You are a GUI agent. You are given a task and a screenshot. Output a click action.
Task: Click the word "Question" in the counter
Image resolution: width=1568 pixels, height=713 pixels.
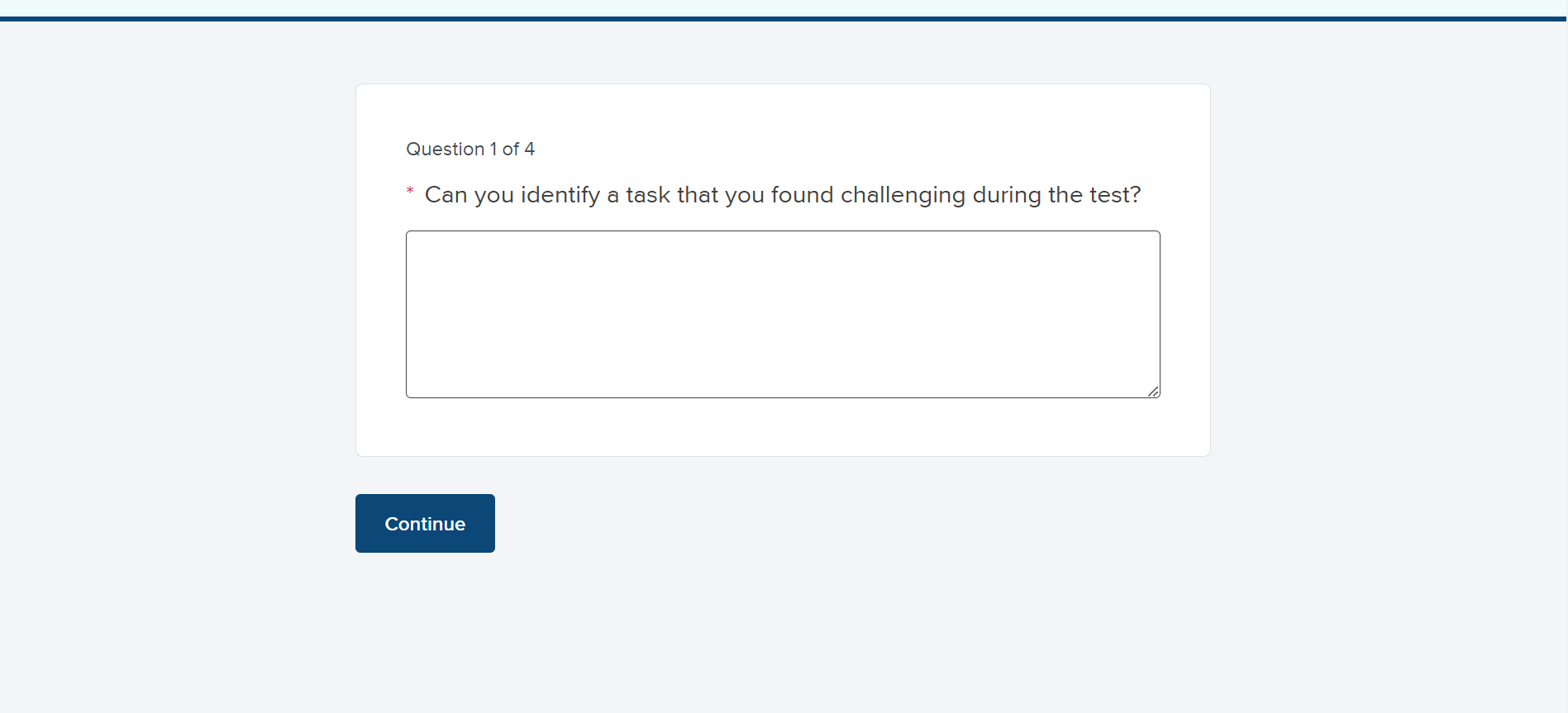(445, 150)
